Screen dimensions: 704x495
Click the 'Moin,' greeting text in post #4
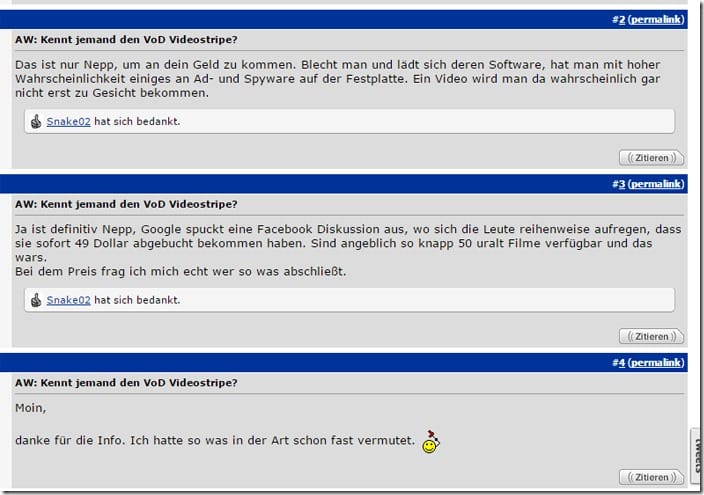pos(31,408)
